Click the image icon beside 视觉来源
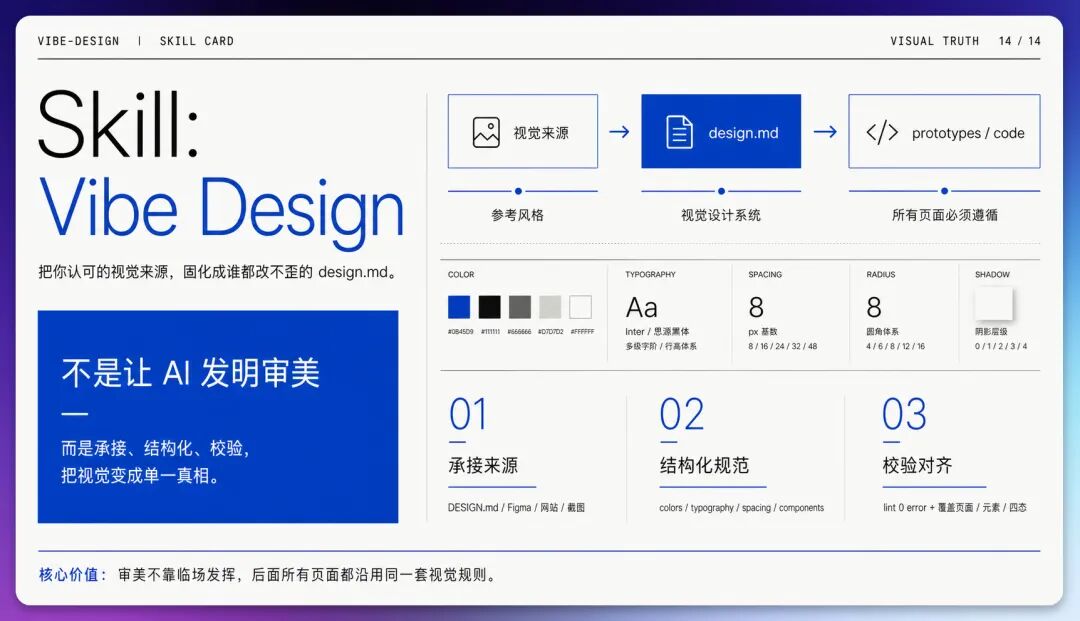Screen dimensions: 1080x621 click(x=486, y=132)
